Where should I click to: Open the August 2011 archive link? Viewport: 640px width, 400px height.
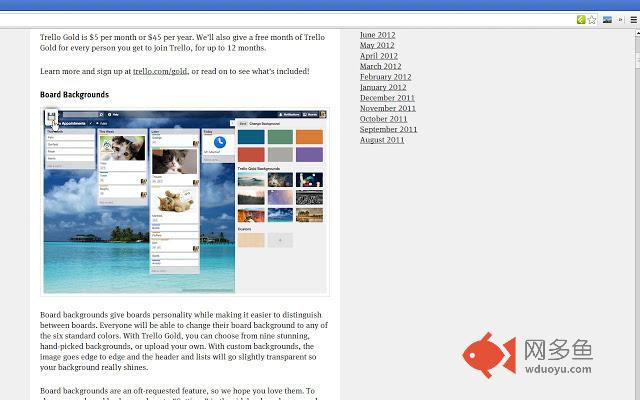coord(382,140)
